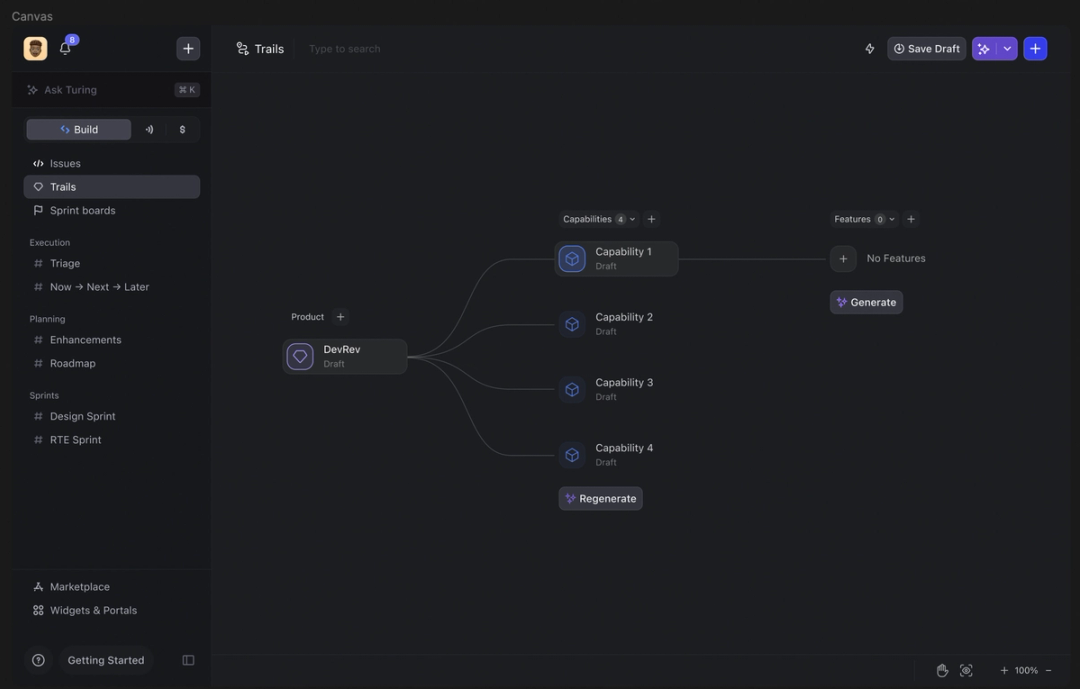Click the No Features text
This screenshot has width=1080, height=689.
coord(896,258)
